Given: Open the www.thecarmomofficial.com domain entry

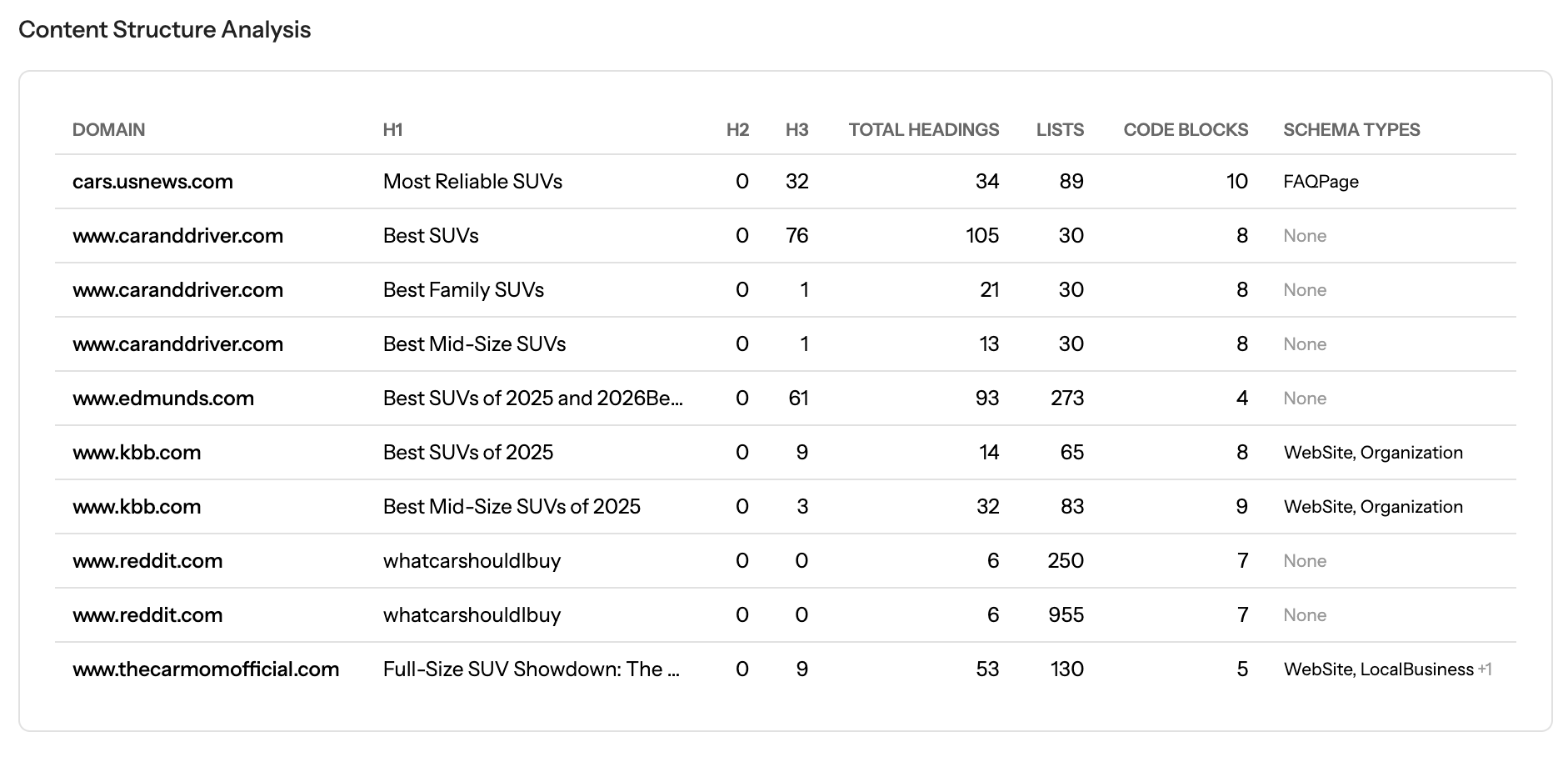Looking at the screenshot, I should click(x=206, y=669).
